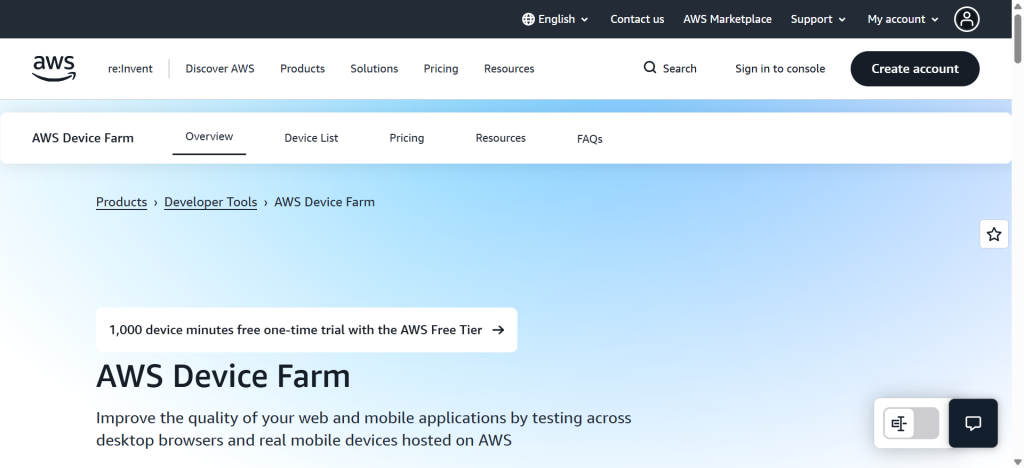Click the AWS Device Farm main heading

click(223, 376)
